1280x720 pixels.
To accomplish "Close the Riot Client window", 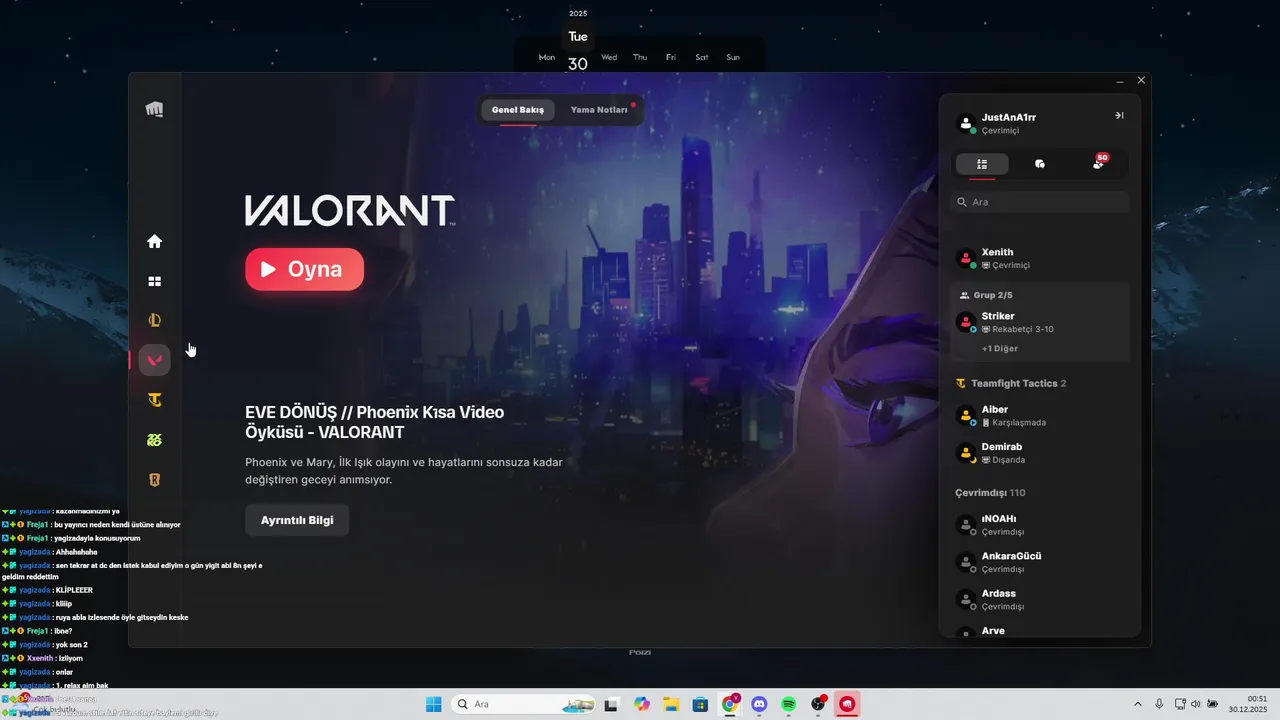I will 1141,80.
